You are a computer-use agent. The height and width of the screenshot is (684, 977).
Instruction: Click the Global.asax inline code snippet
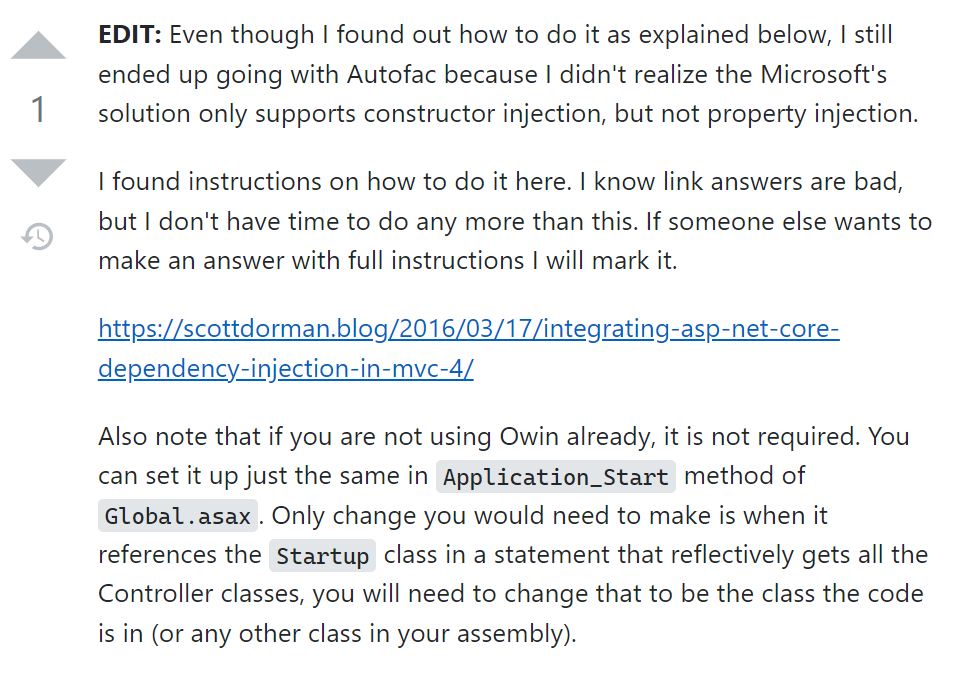point(178,516)
